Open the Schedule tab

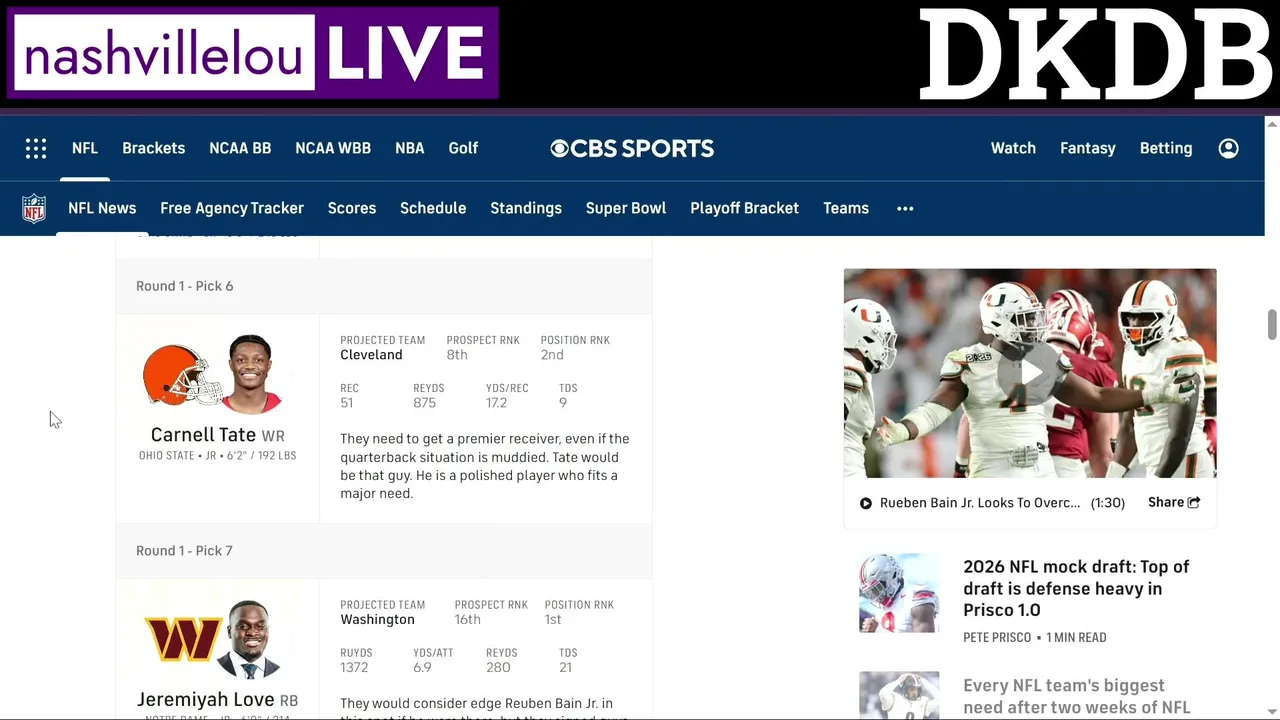point(433,208)
